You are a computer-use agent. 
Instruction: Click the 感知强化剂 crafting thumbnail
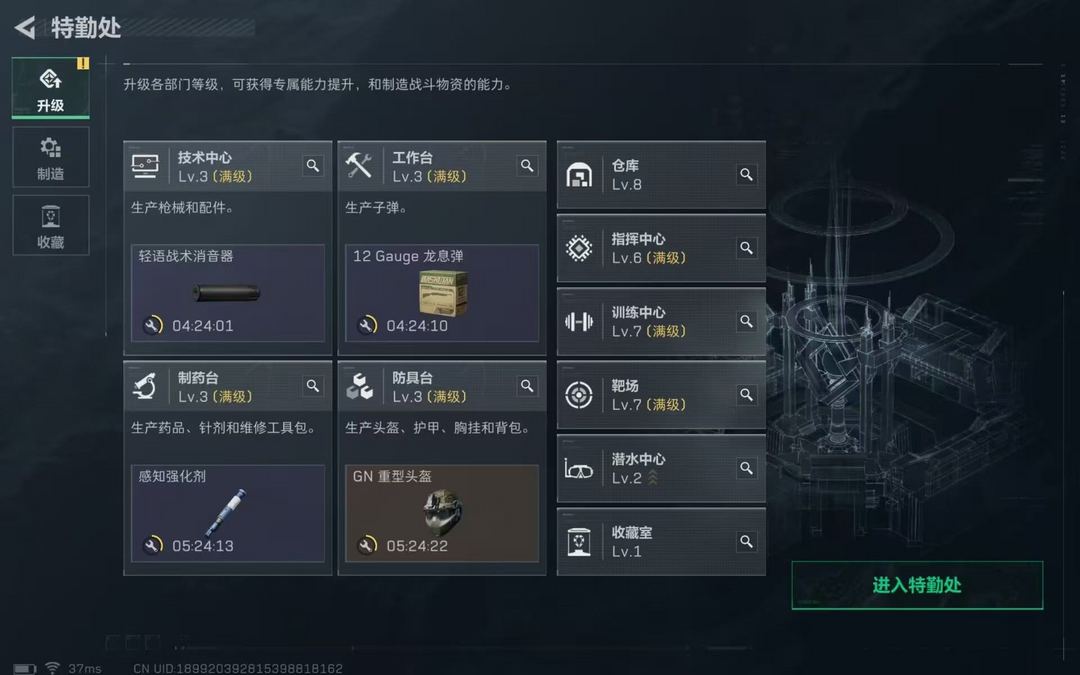point(228,513)
